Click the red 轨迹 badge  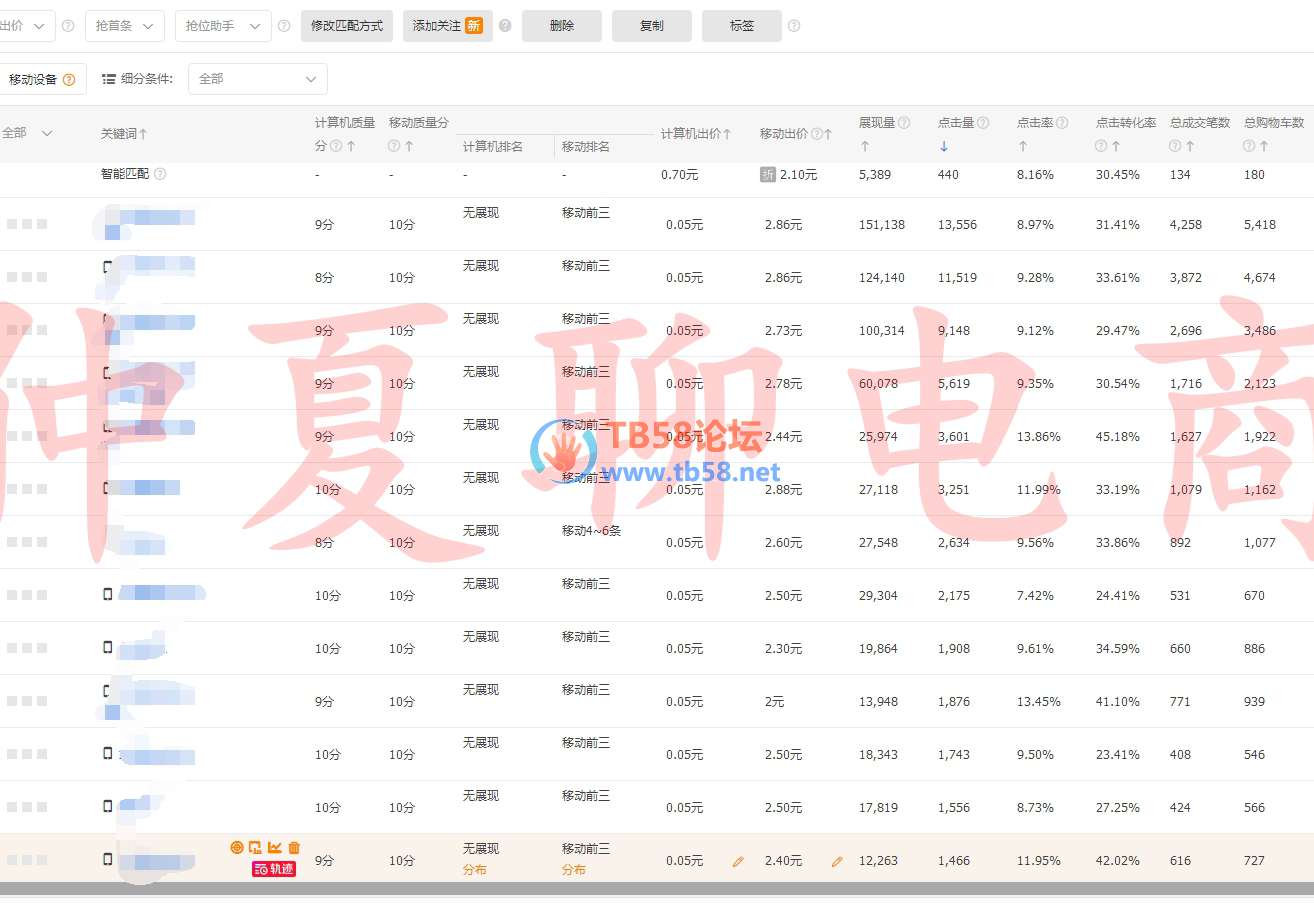(x=274, y=869)
